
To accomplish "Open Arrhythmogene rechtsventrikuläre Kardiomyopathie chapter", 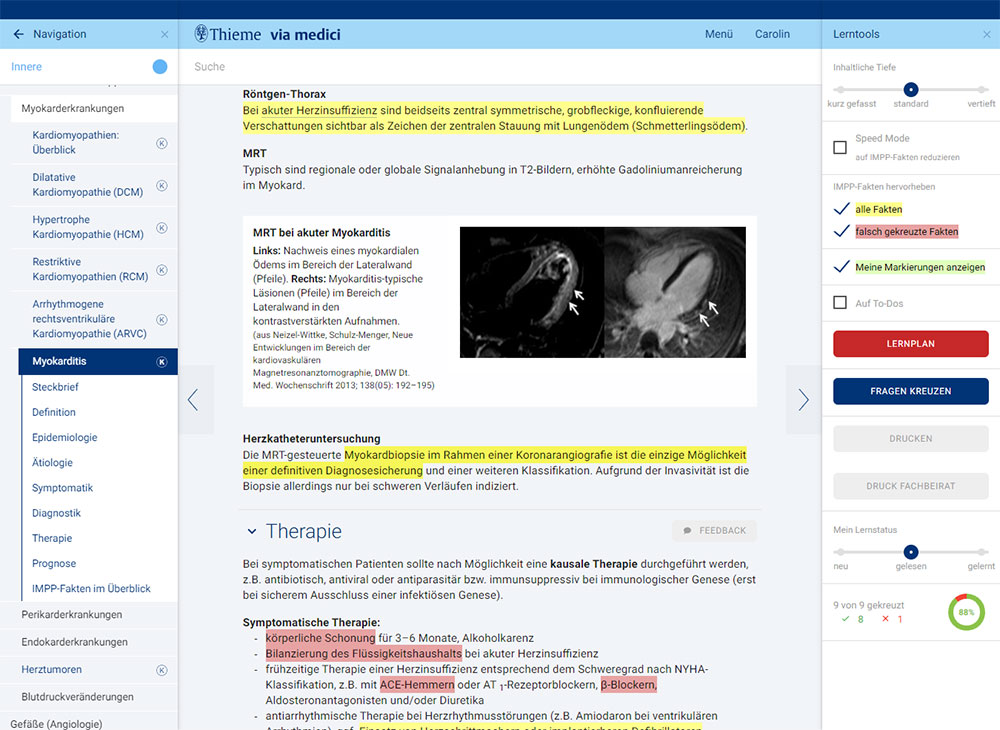I will [x=89, y=319].
